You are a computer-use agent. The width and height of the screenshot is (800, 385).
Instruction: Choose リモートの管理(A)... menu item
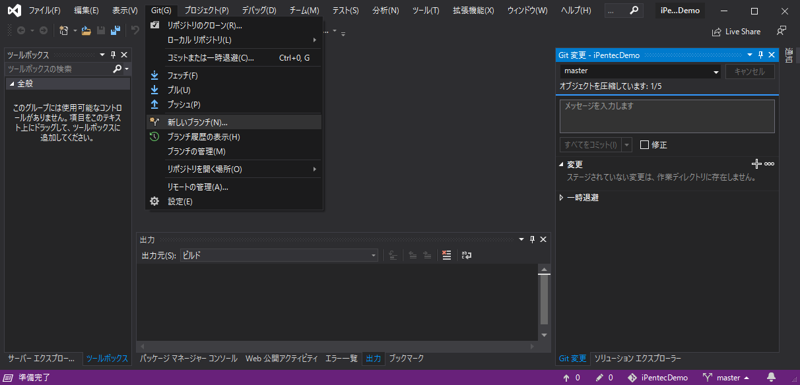click(x=234, y=187)
